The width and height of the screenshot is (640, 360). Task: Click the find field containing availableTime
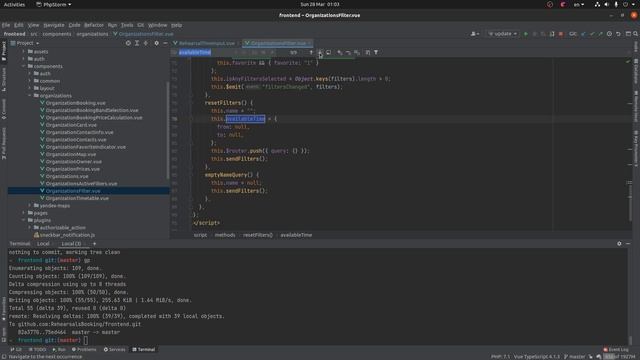click(x=206, y=52)
